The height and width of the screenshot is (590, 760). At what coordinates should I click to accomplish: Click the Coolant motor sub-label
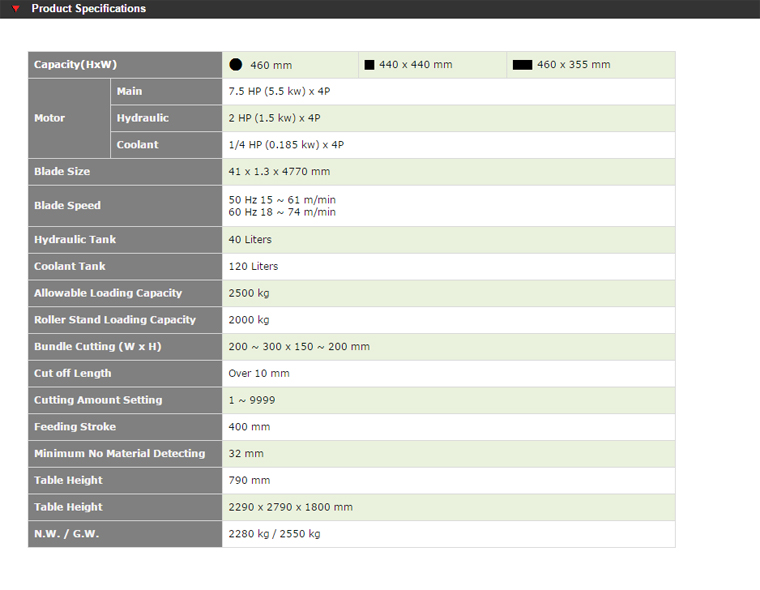pyautogui.click(x=137, y=144)
